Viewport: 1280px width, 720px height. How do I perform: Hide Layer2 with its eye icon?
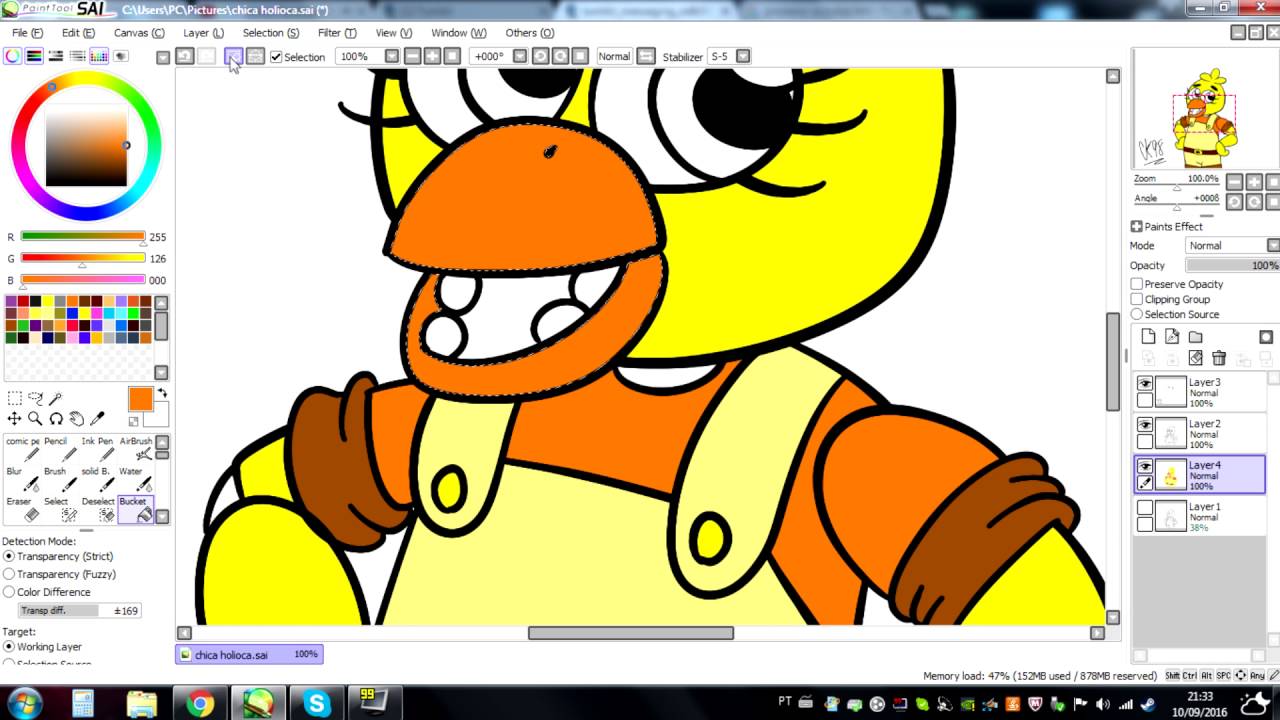click(1145, 425)
